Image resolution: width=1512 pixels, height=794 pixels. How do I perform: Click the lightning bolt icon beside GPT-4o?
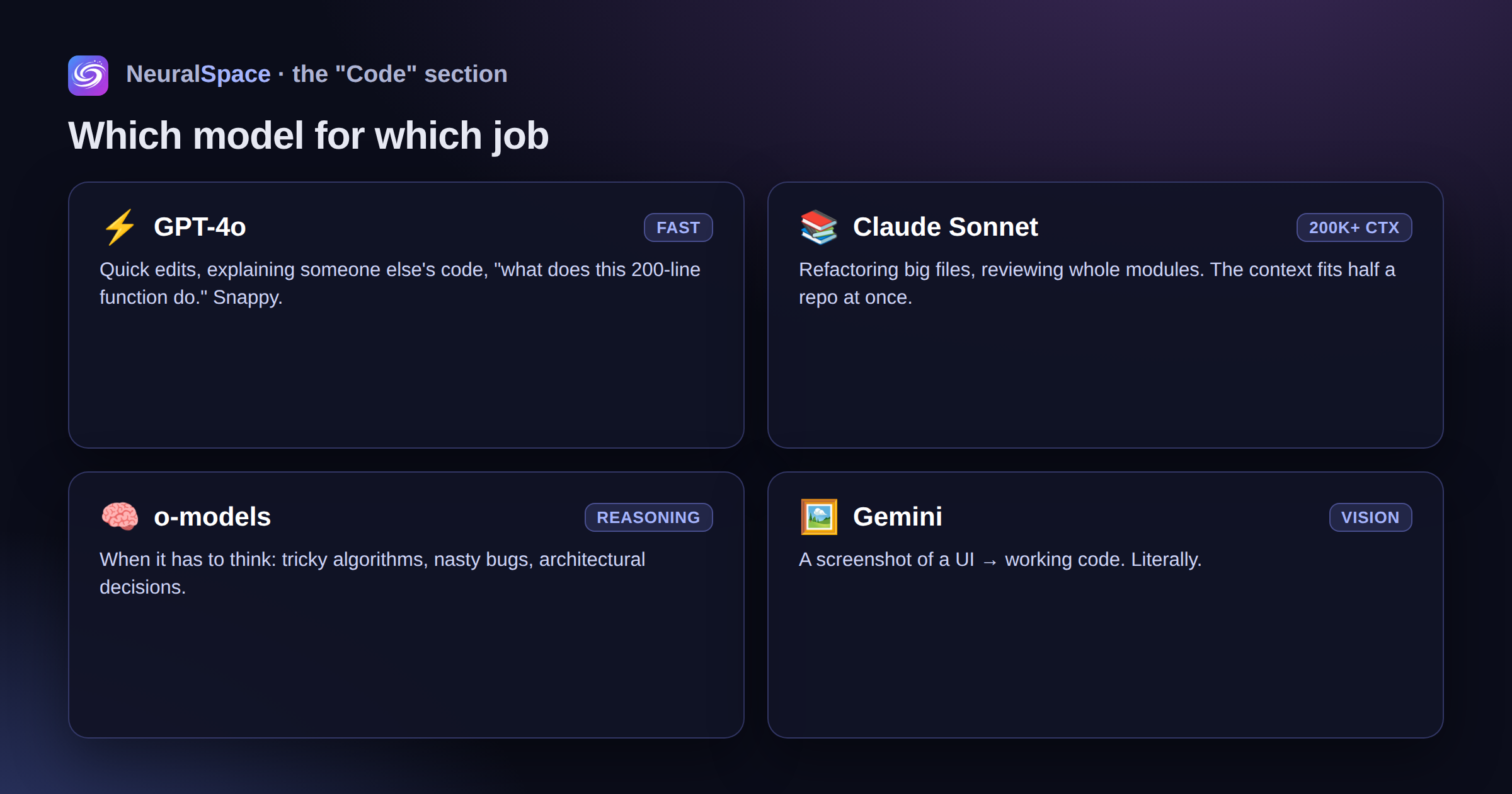[x=120, y=227]
